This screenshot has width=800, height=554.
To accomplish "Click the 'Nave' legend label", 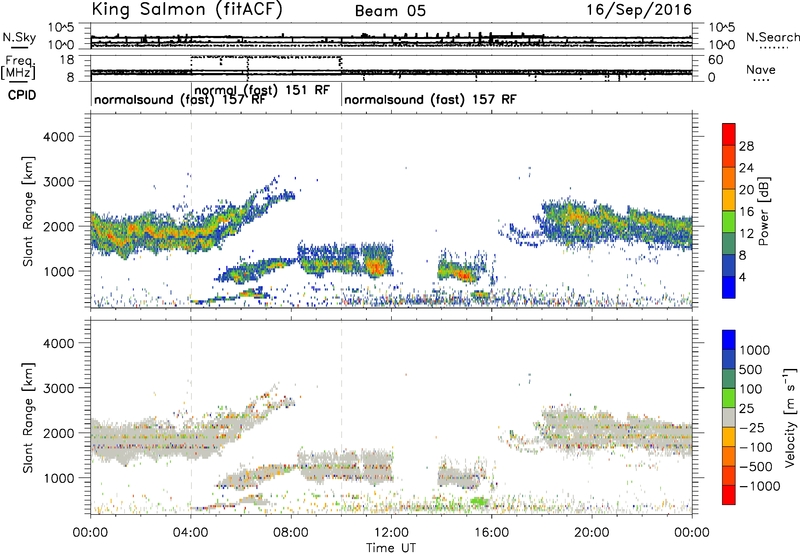I will tap(761, 69).
